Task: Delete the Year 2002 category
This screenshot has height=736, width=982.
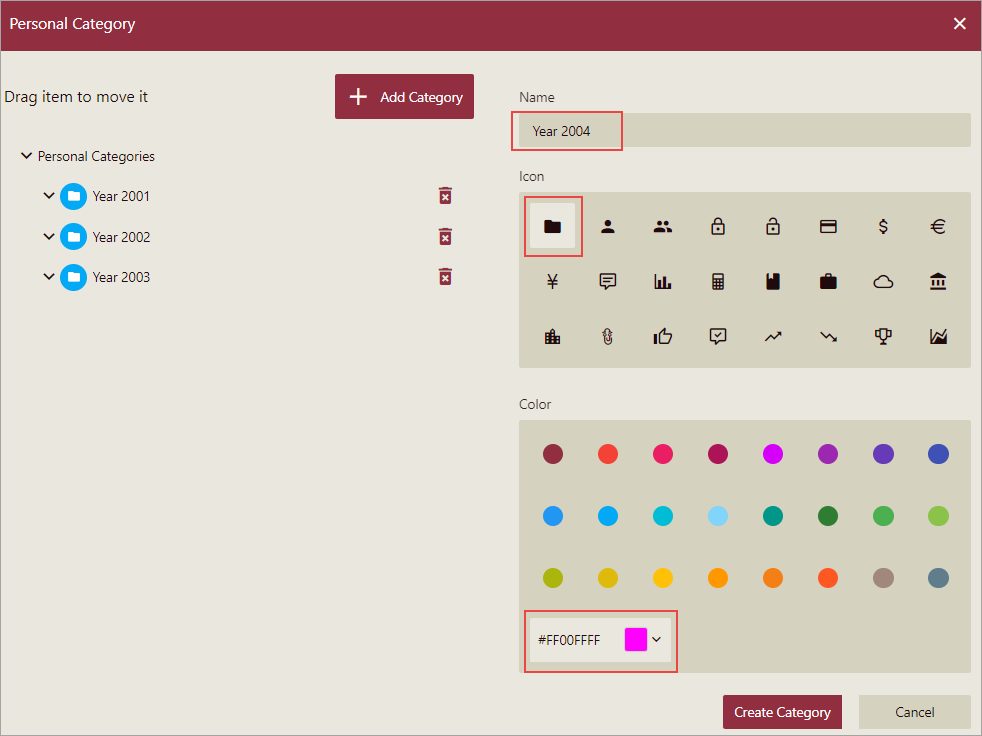Action: pos(445,236)
